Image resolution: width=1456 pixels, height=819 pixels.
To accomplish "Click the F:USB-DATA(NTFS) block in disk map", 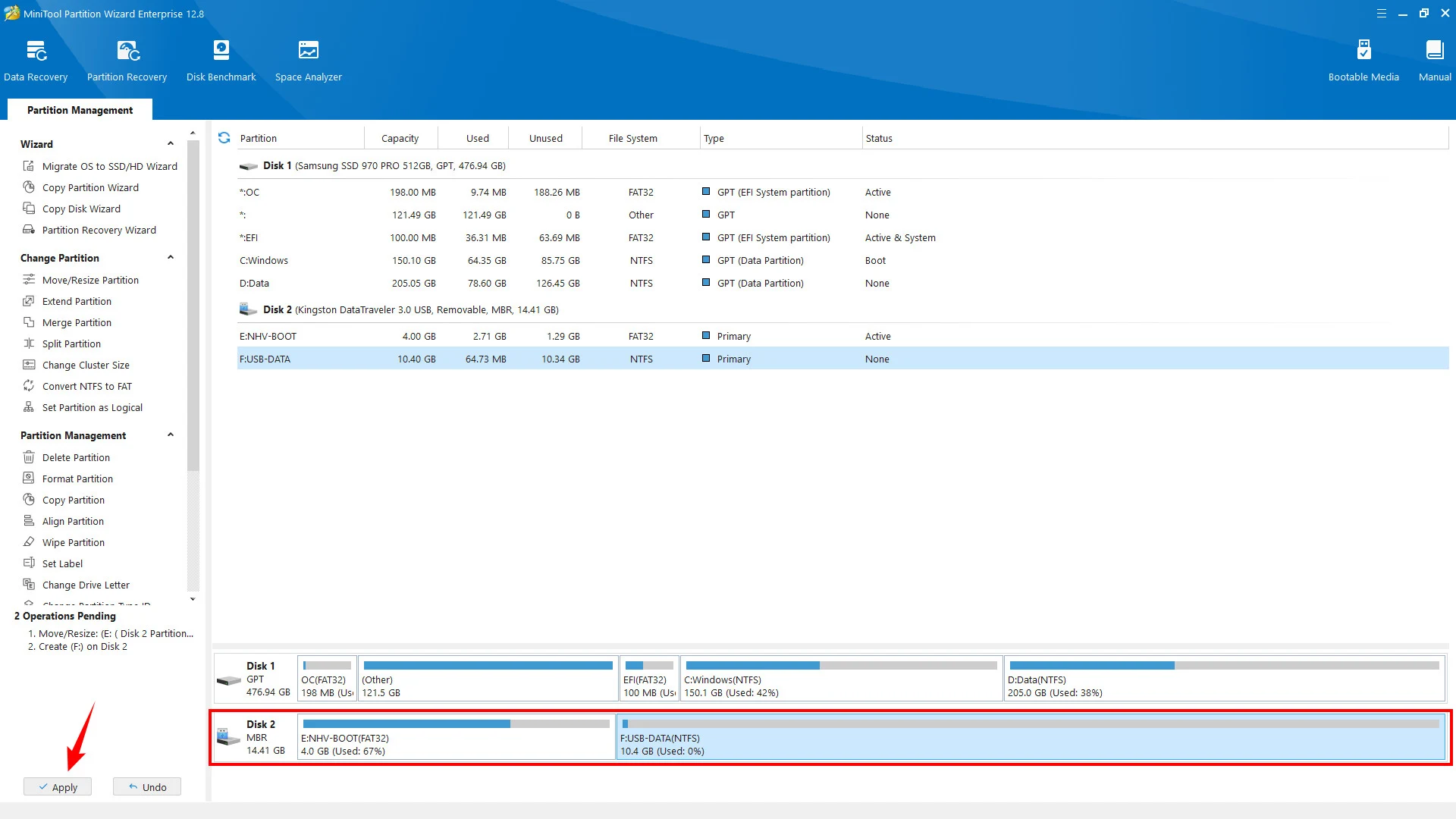I will pos(1031,737).
